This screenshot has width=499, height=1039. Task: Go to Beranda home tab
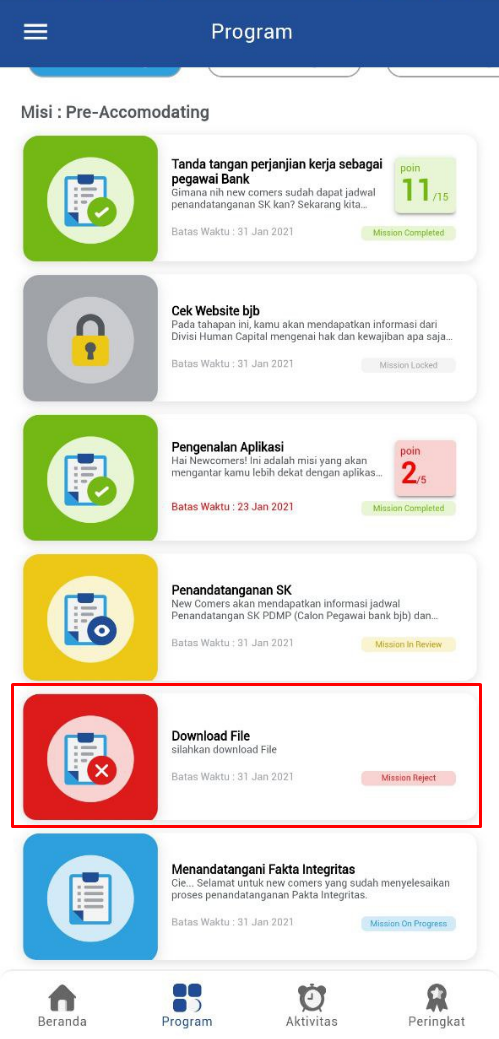[x=62, y=1006]
